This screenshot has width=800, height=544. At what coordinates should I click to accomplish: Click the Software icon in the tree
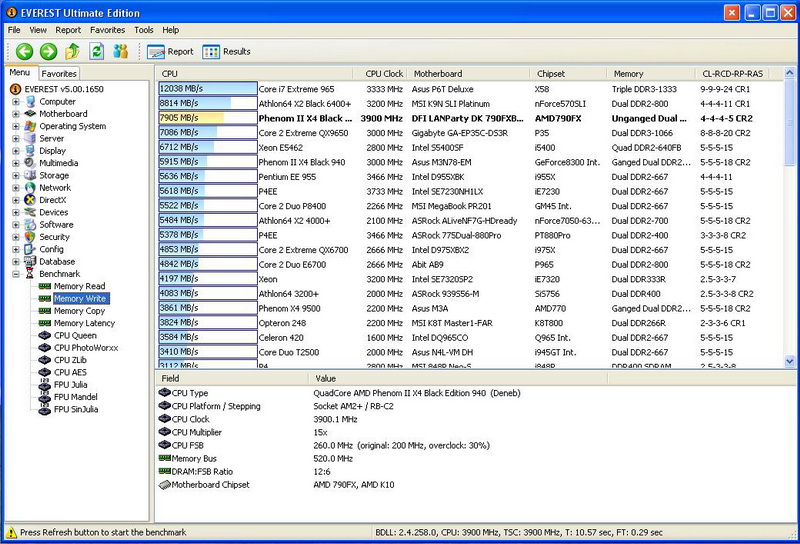click(31, 225)
